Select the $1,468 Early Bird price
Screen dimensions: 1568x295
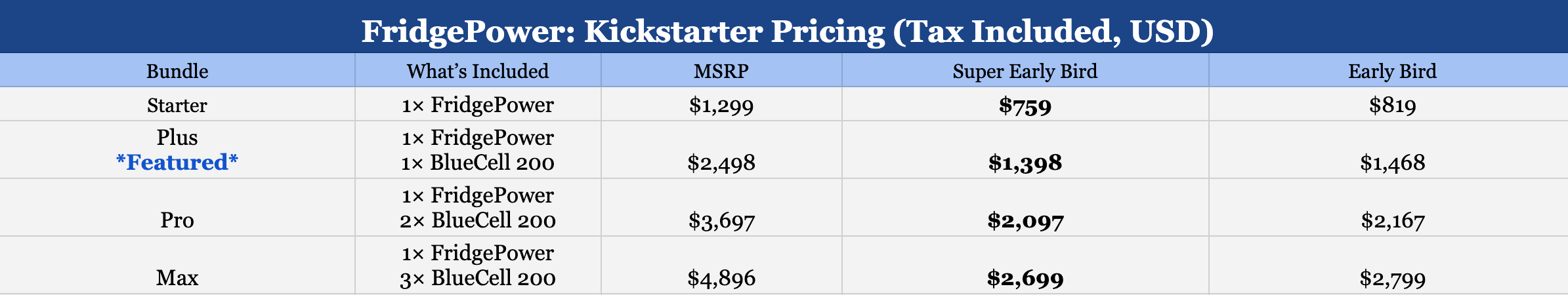point(1392,163)
